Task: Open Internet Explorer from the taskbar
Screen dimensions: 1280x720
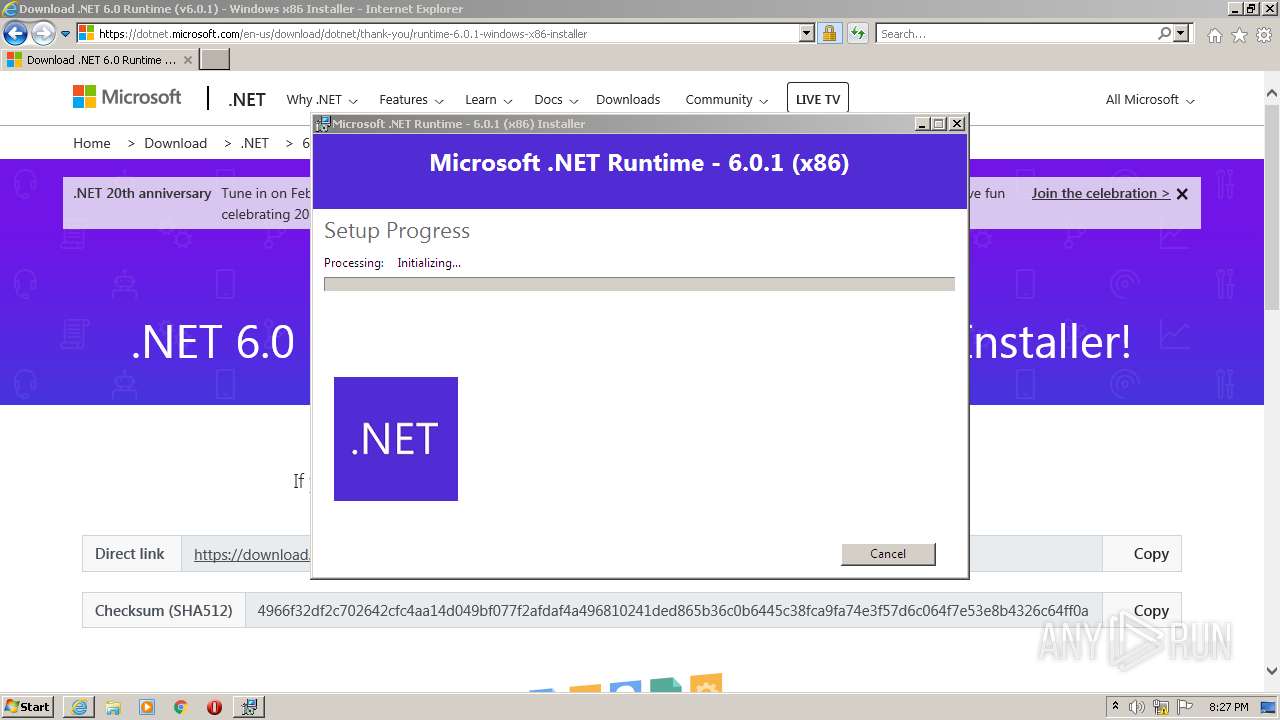Action: coord(79,707)
